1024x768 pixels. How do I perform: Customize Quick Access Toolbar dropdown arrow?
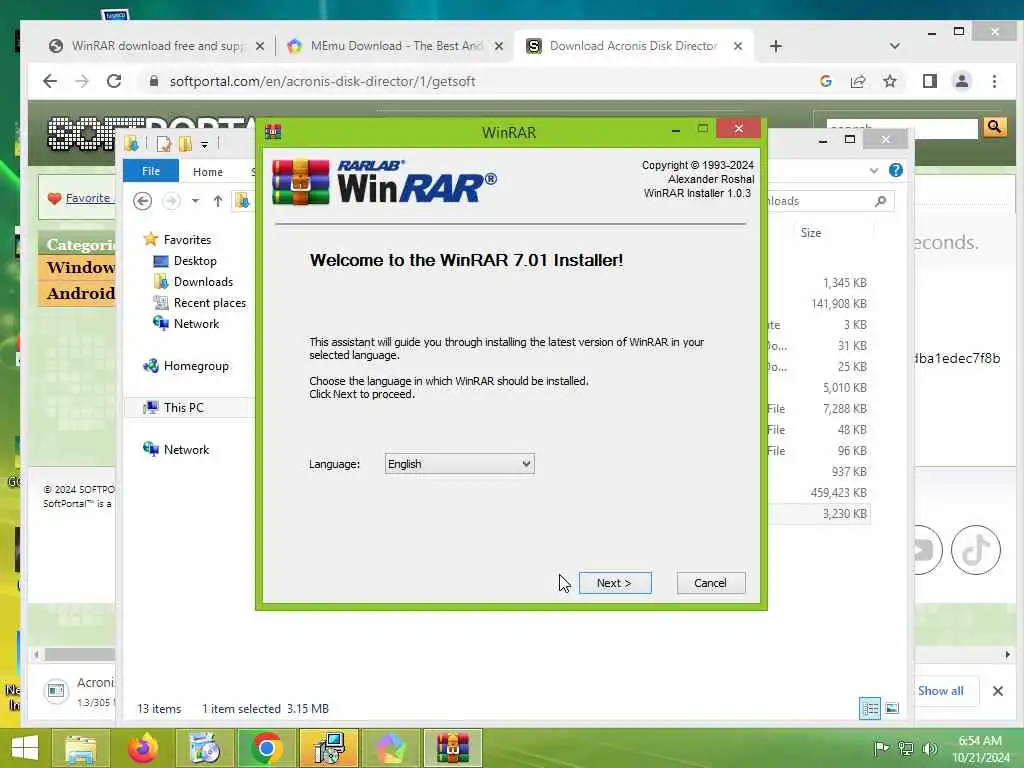click(204, 144)
